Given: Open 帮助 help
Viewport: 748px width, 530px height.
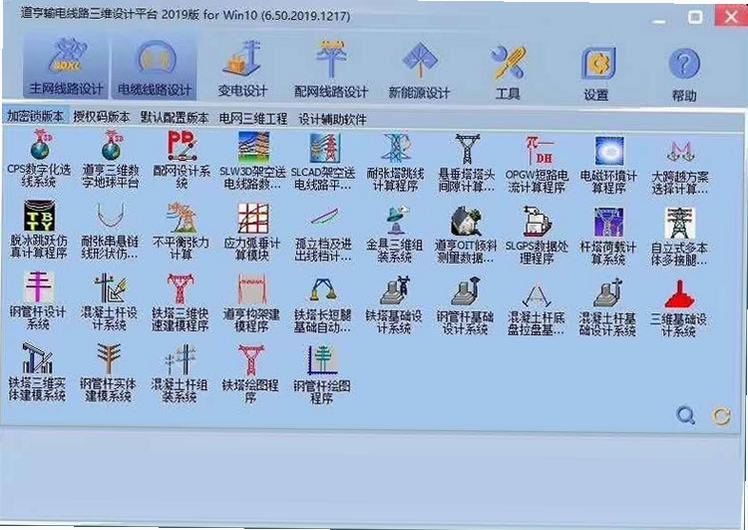Looking at the screenshot, I should tap(684, 75).
